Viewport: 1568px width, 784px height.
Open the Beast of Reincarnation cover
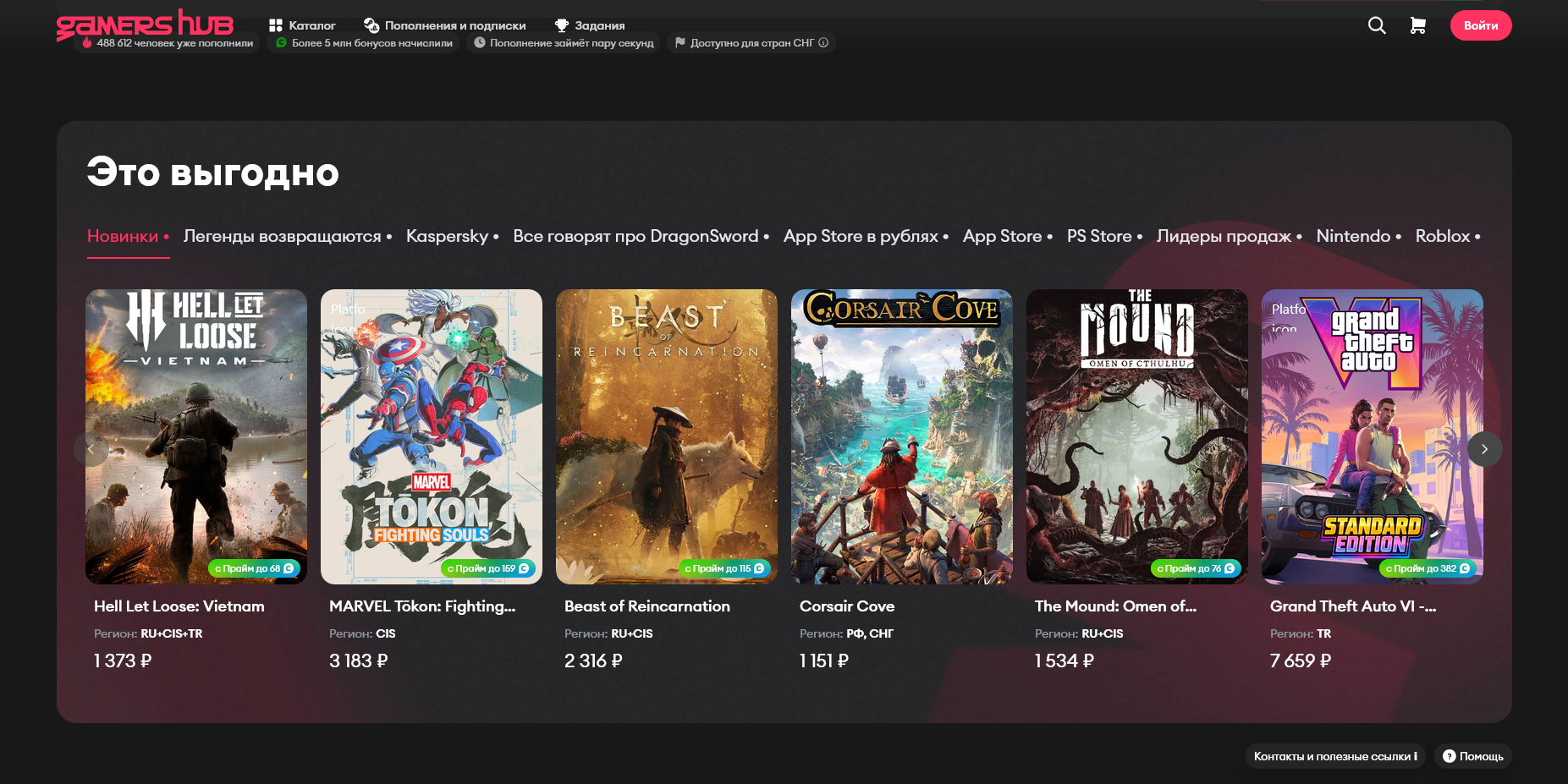pos(667,436)
